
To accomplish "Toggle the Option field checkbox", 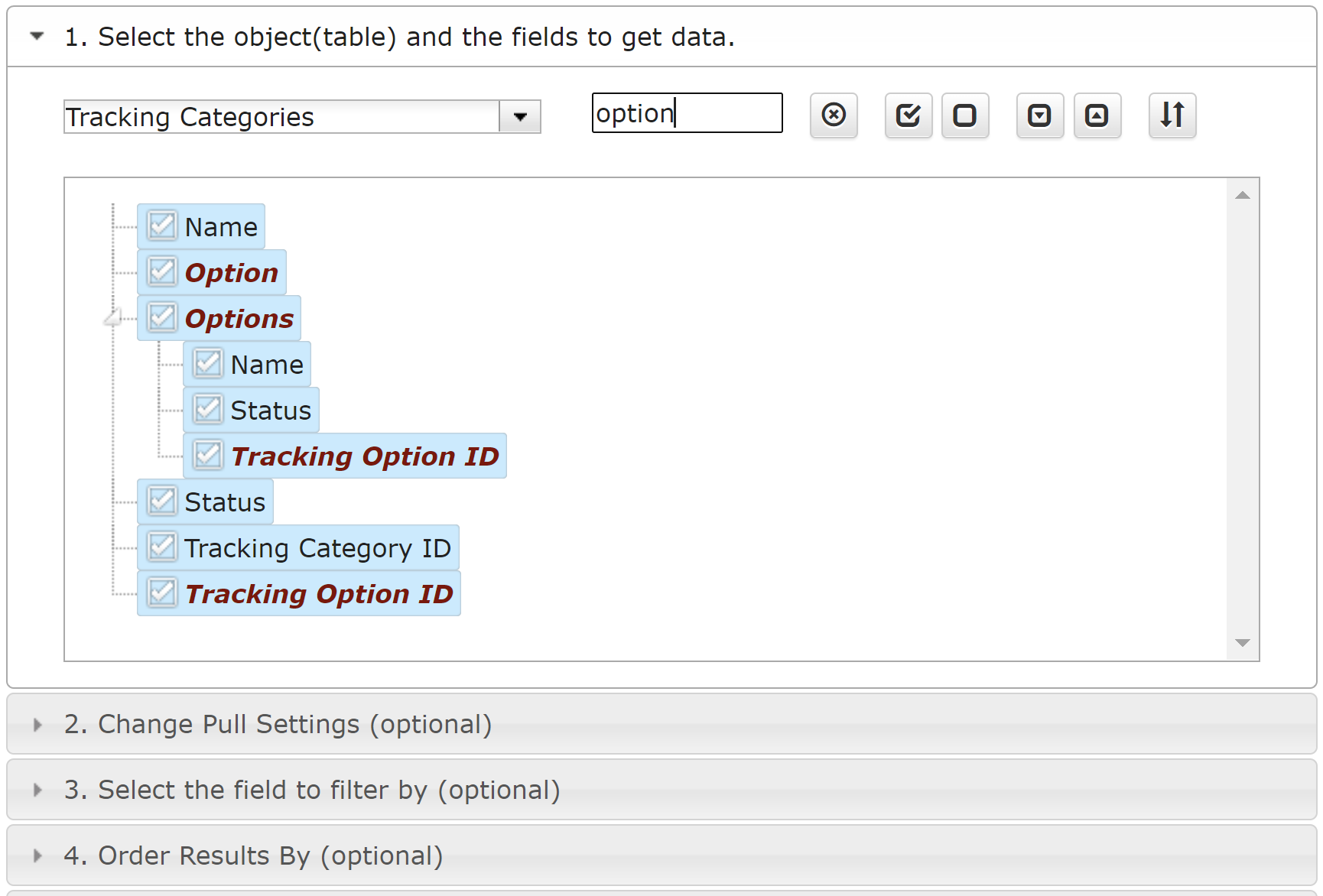I will (162, 272).
